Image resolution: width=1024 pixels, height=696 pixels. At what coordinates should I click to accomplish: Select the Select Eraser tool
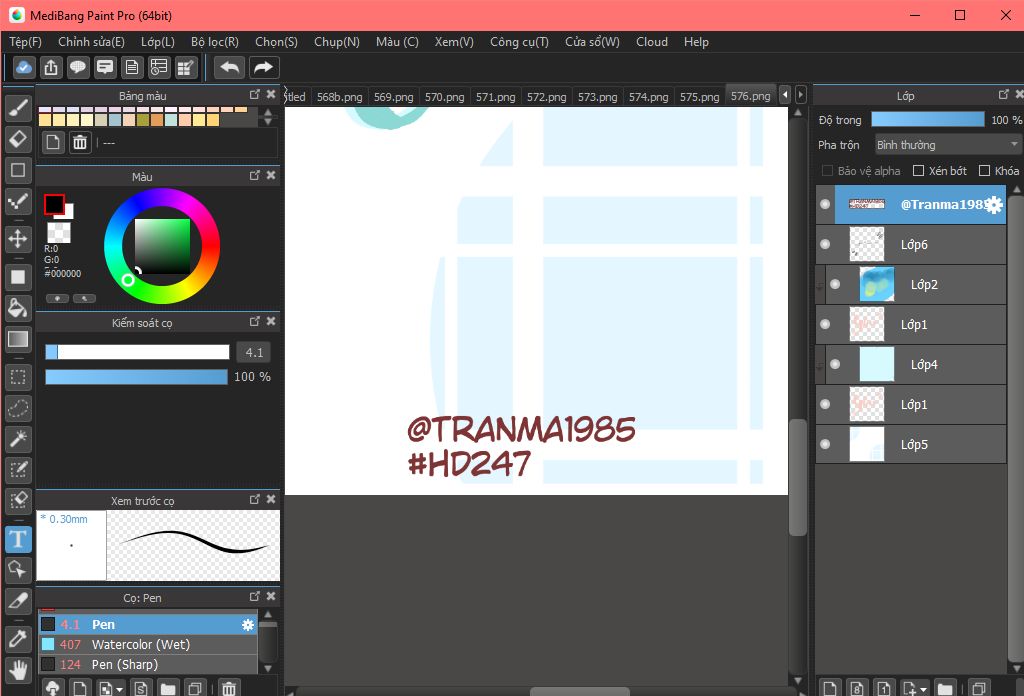tap(18, 501)
